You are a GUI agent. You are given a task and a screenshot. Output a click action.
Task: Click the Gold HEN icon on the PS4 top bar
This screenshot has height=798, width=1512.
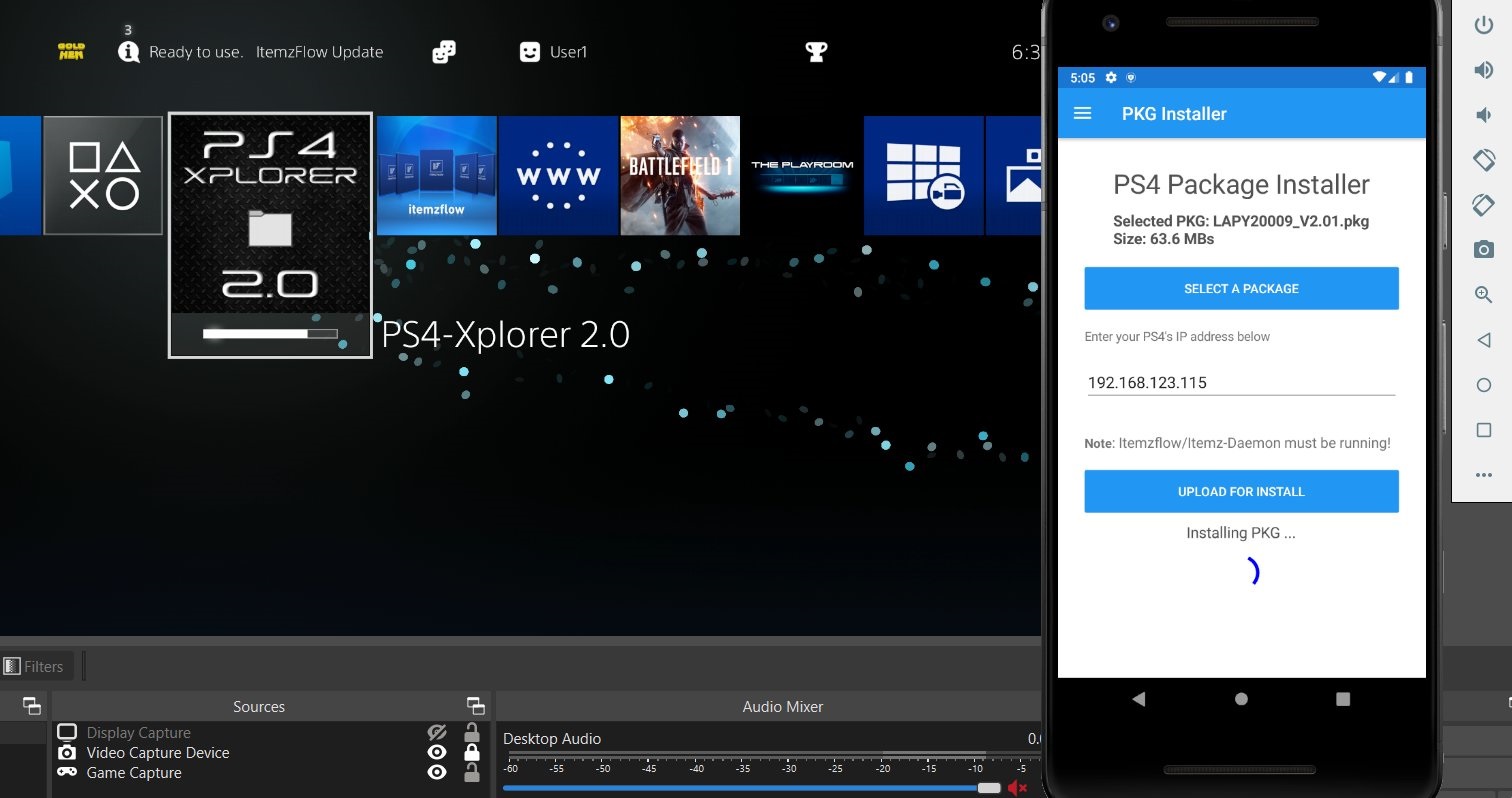pyautogui.click(x=71, y=52)
